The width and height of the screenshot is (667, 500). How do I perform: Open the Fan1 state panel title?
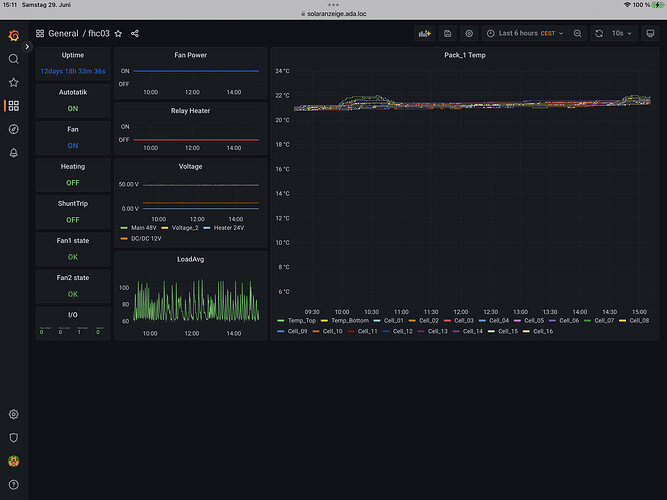click(x=73, y=240)
